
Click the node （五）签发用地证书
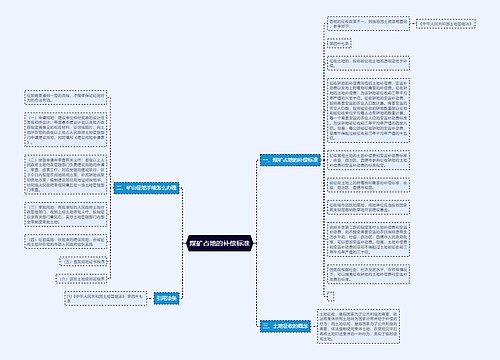point(83,262)
